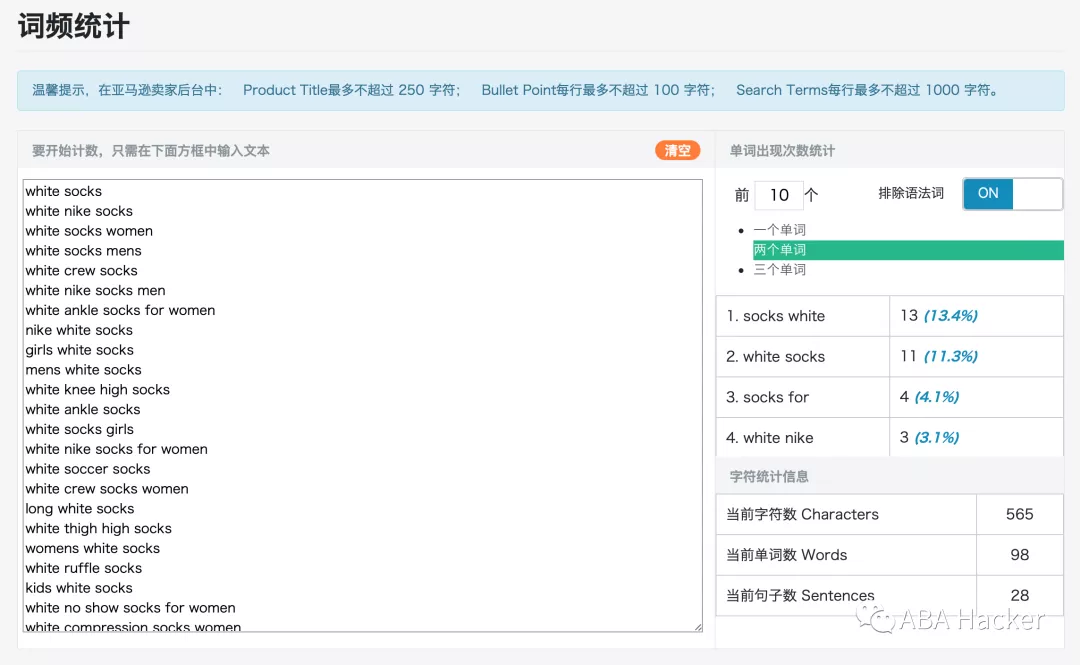This screenshot has height=665, width=1080.
Task: Select the 一个单词 single-word option
Action: click(785, 229)
